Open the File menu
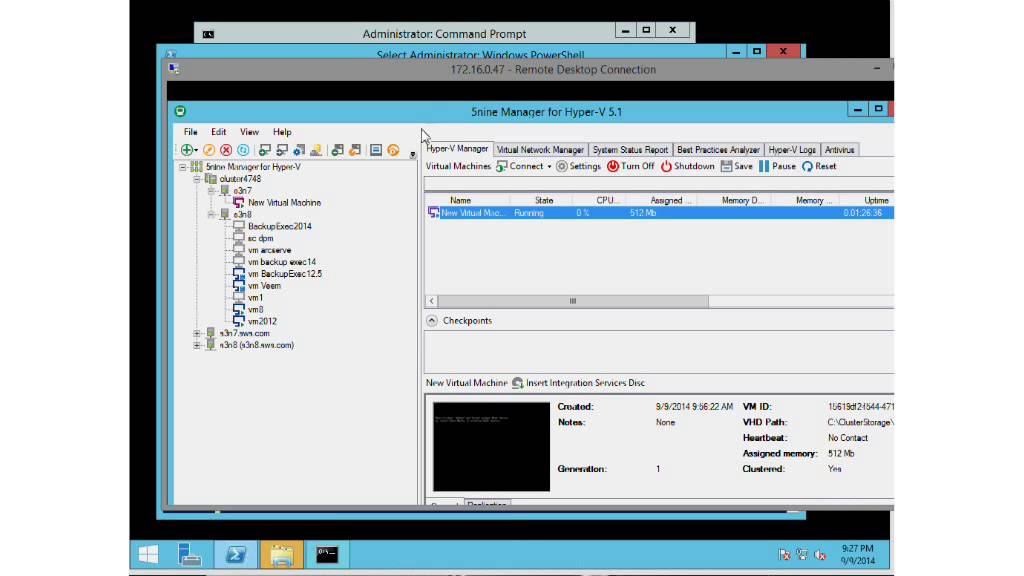 190,131
